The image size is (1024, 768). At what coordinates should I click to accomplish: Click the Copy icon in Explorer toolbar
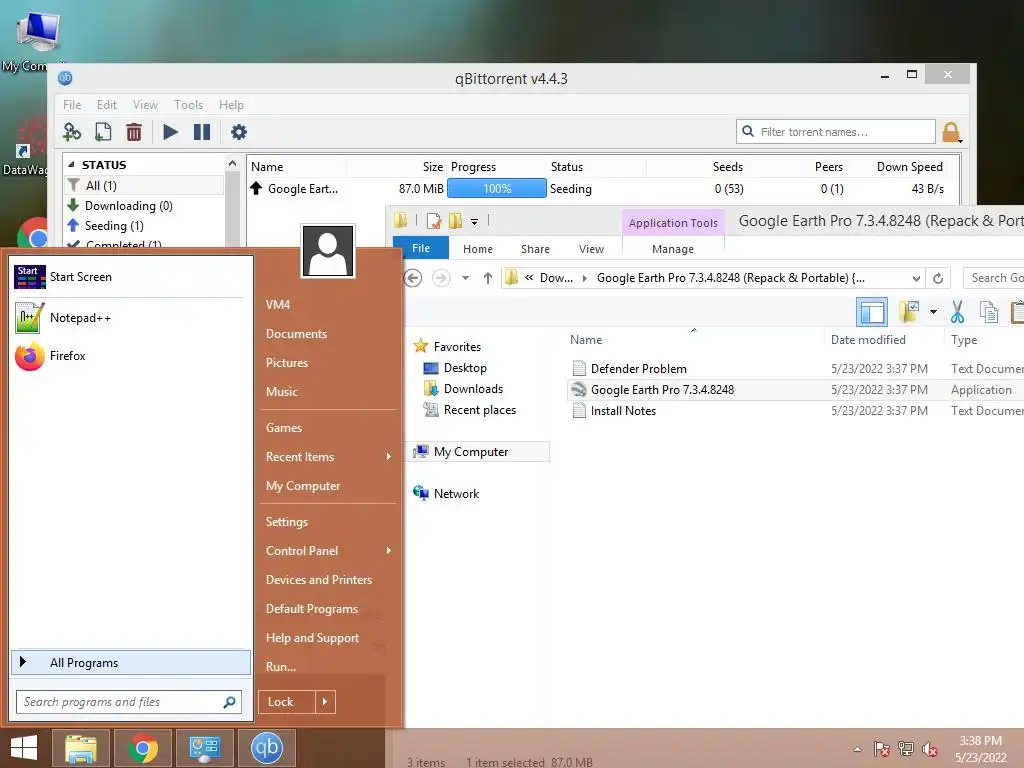[989, 312]
